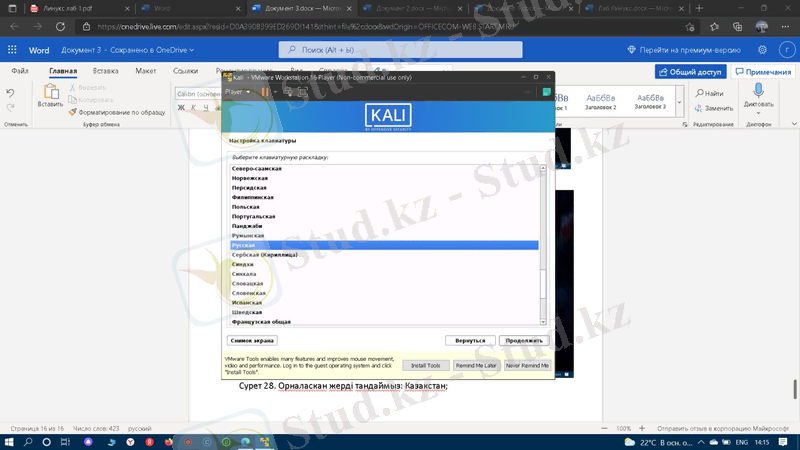Switch to the Вставка ribbon tab
Image resolution: width=800 pixels, height=450 pixels.
105,71
